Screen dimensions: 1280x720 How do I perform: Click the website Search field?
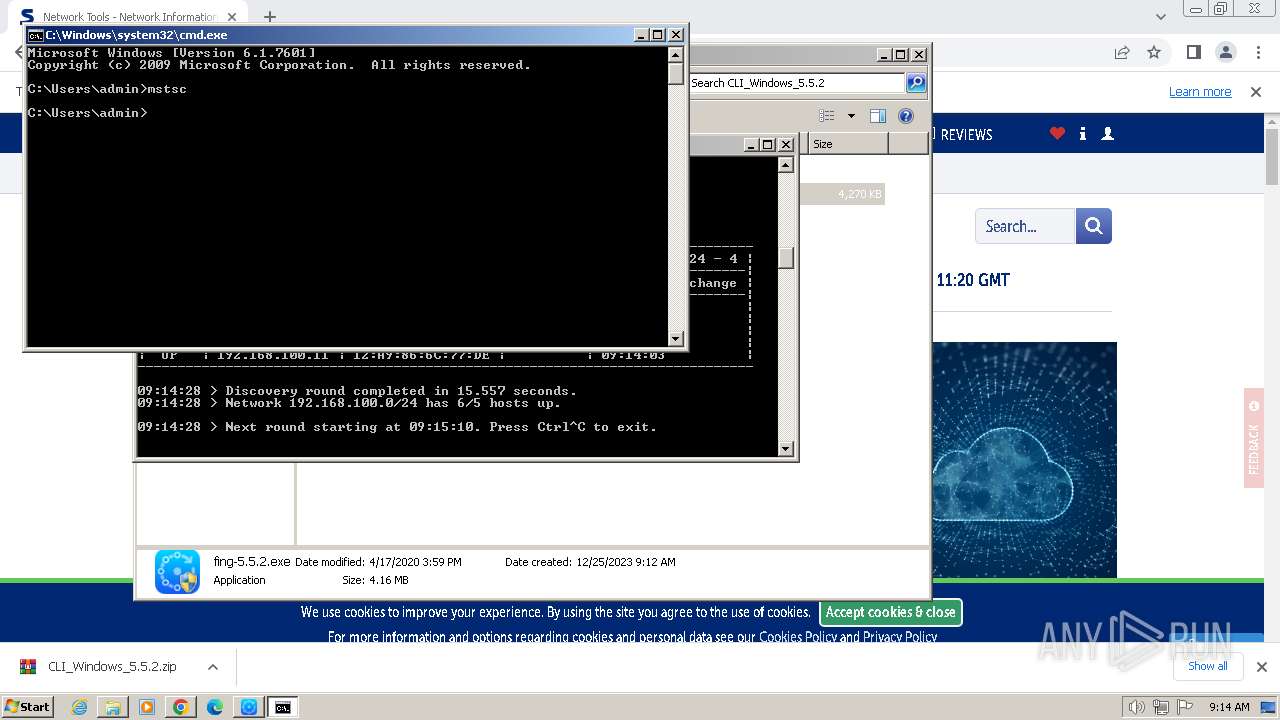coord(1025,226)
